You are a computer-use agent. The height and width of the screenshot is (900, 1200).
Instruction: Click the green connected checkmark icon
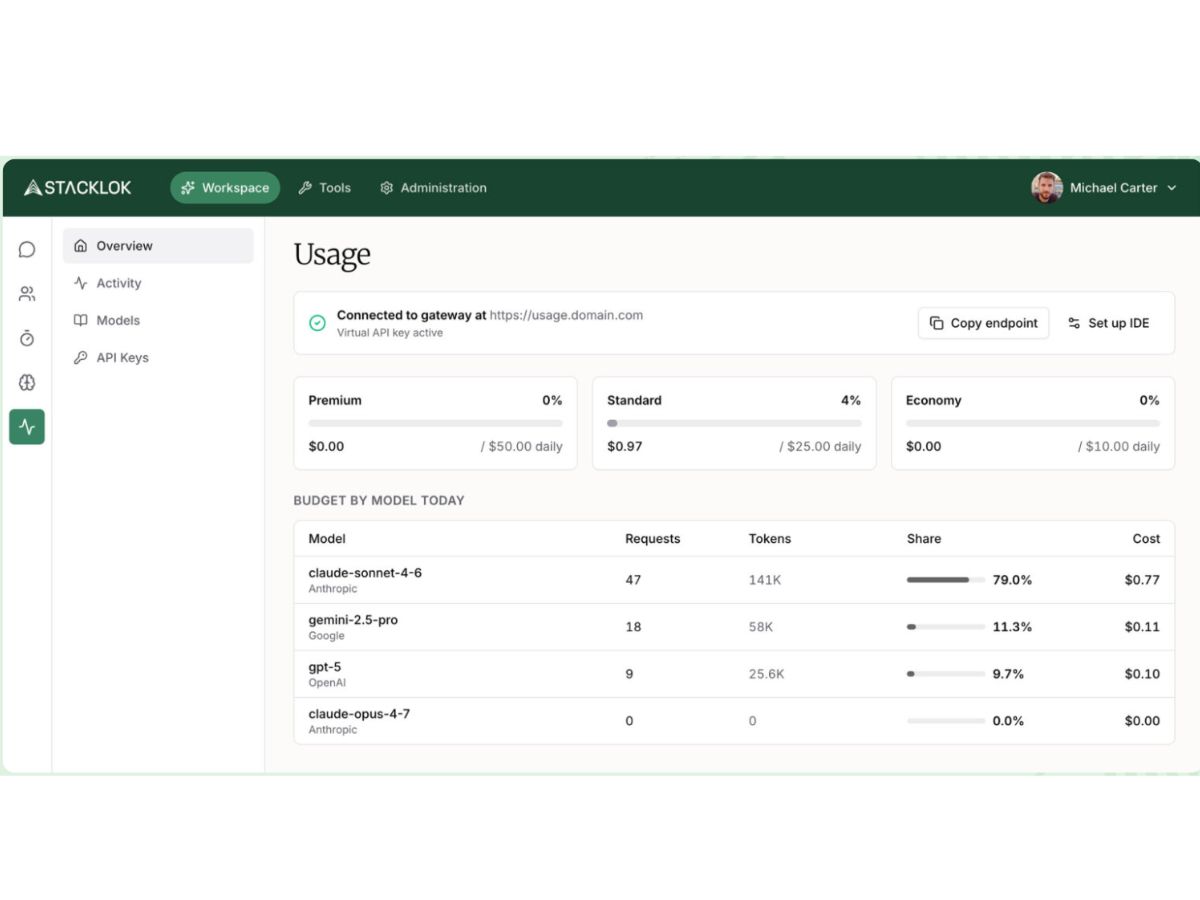[317, 323]
